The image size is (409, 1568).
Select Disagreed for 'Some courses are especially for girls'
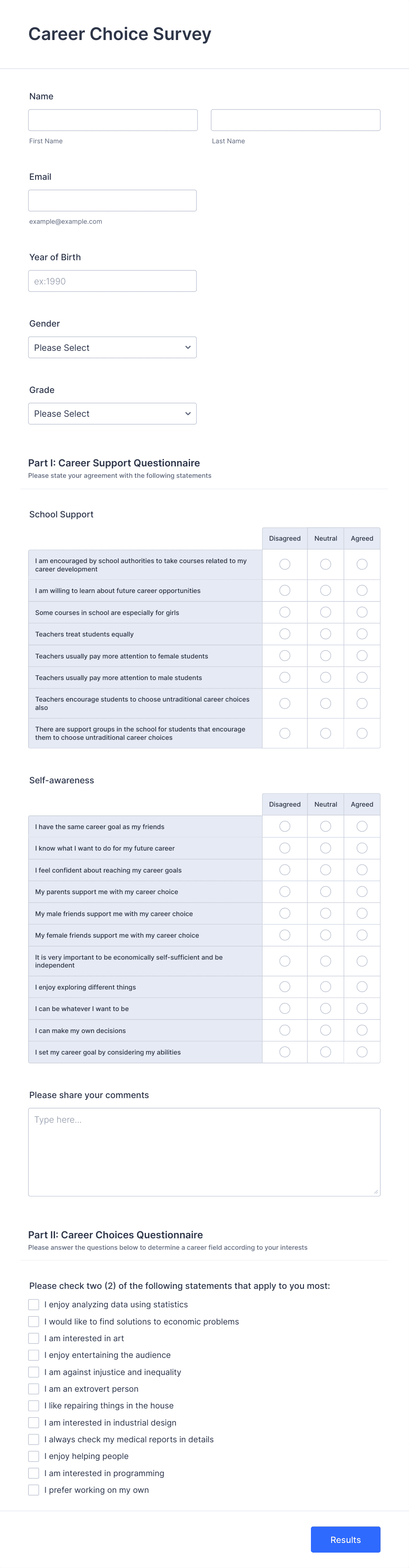[284, 612]
